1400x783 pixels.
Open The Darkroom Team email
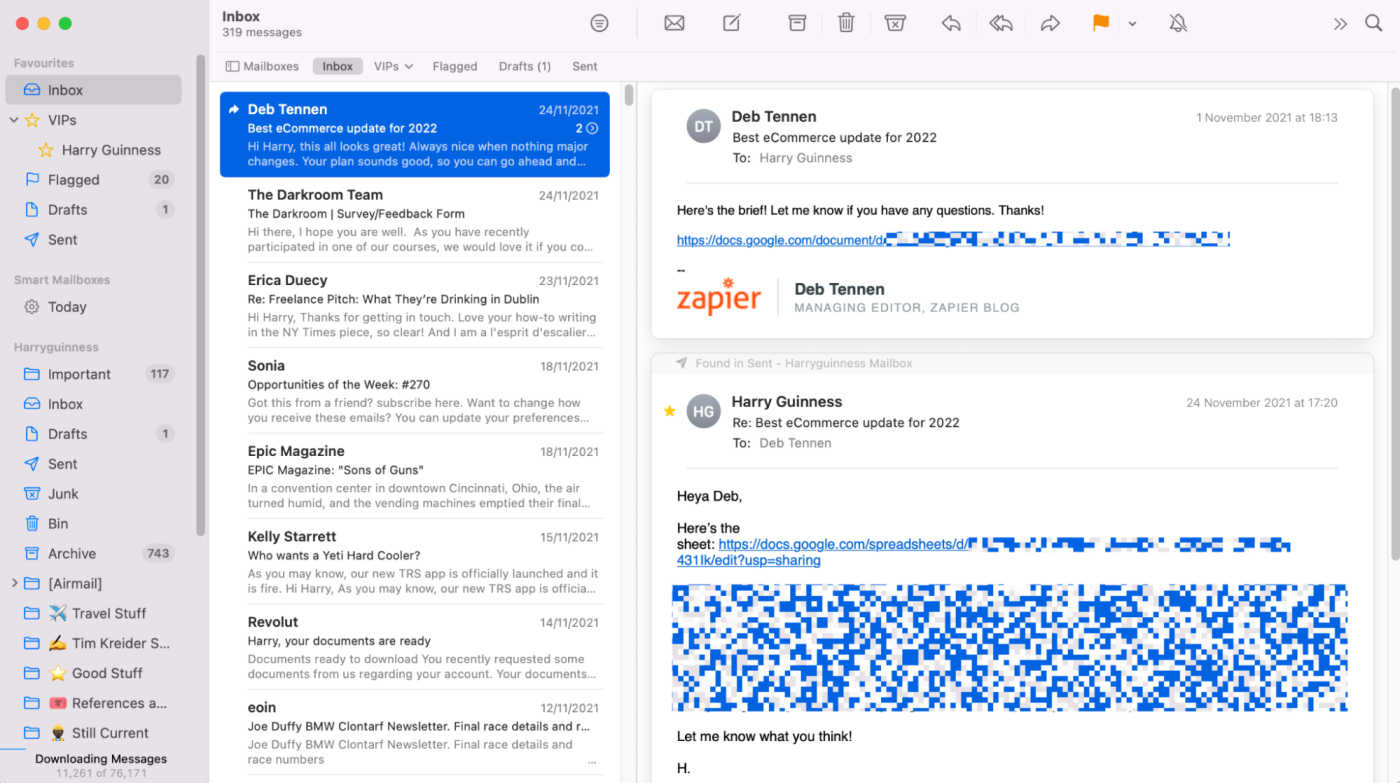point(414,220)
